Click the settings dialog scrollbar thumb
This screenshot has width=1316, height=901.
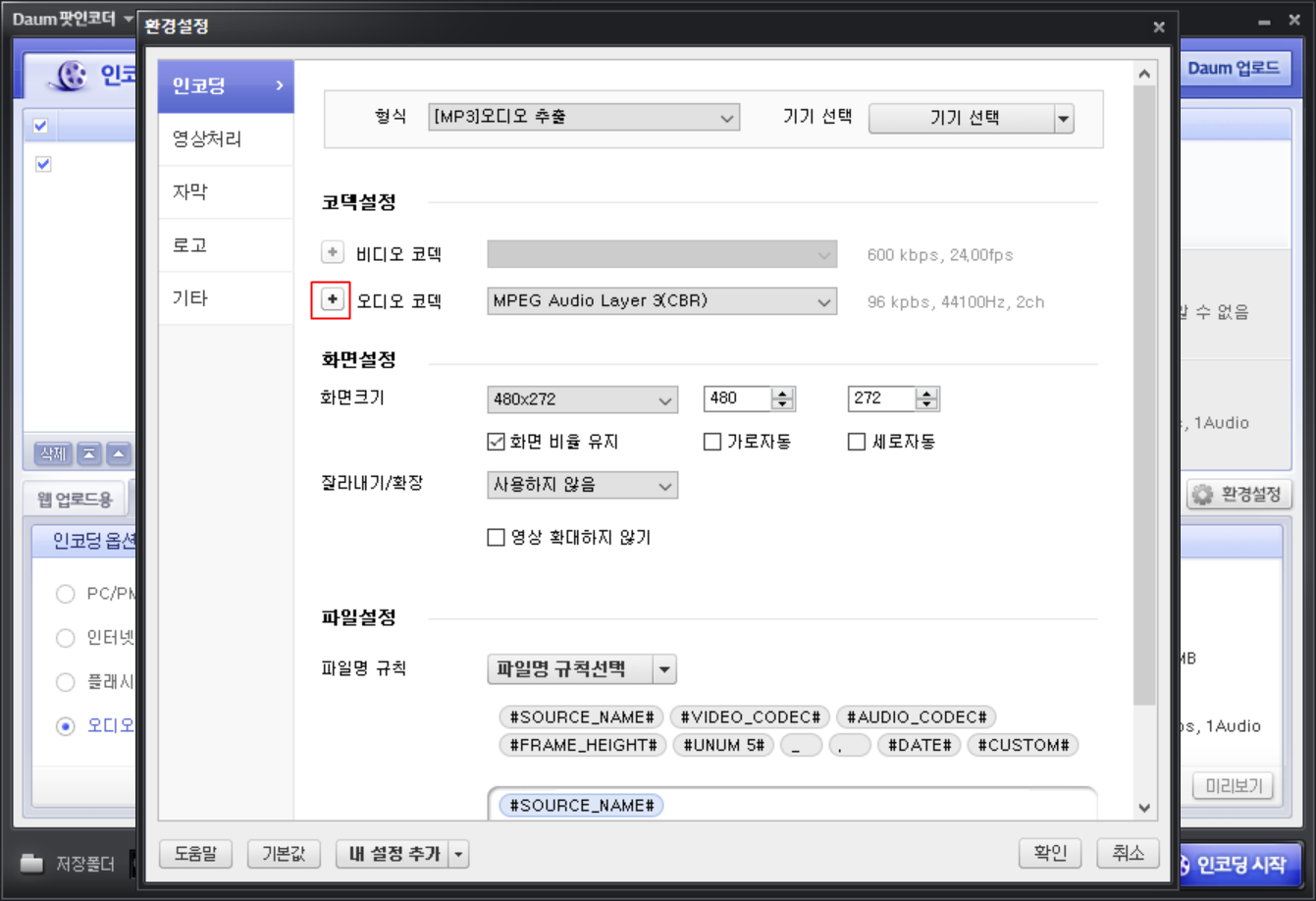[x=1144, y=395]
